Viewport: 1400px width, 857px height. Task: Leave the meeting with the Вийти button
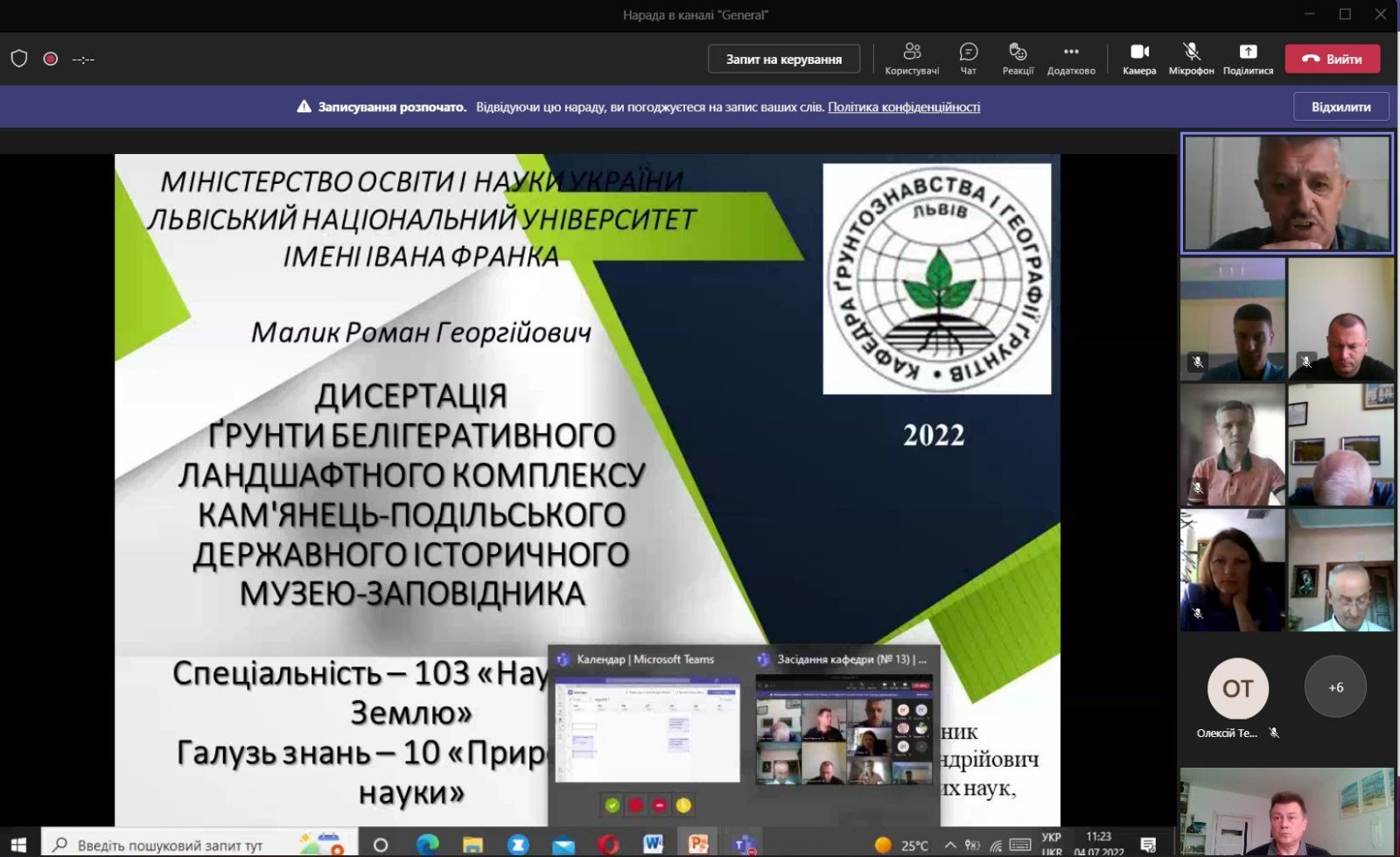click(1333, 59)
